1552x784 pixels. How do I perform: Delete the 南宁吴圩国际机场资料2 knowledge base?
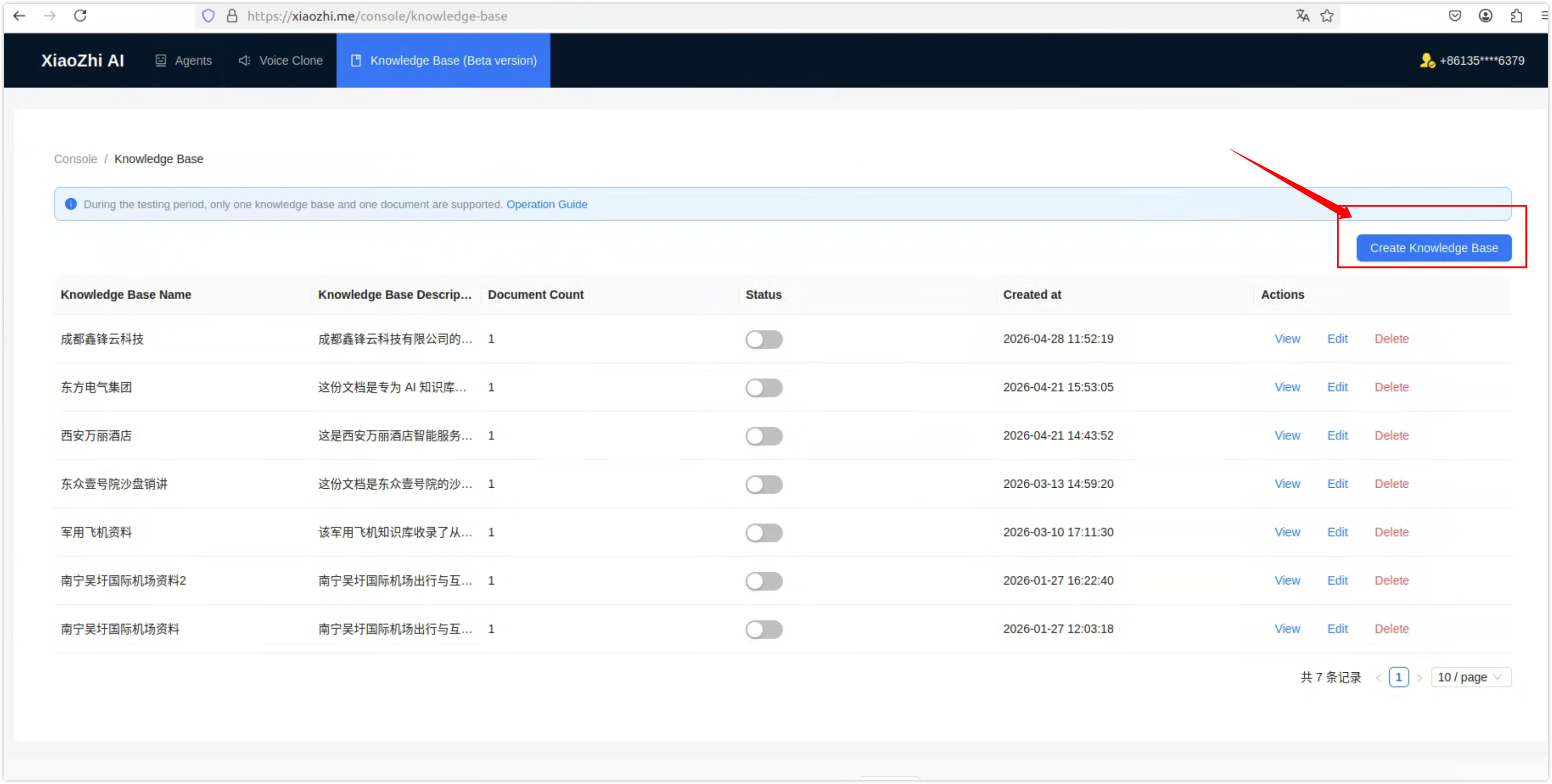[1391, 581]
